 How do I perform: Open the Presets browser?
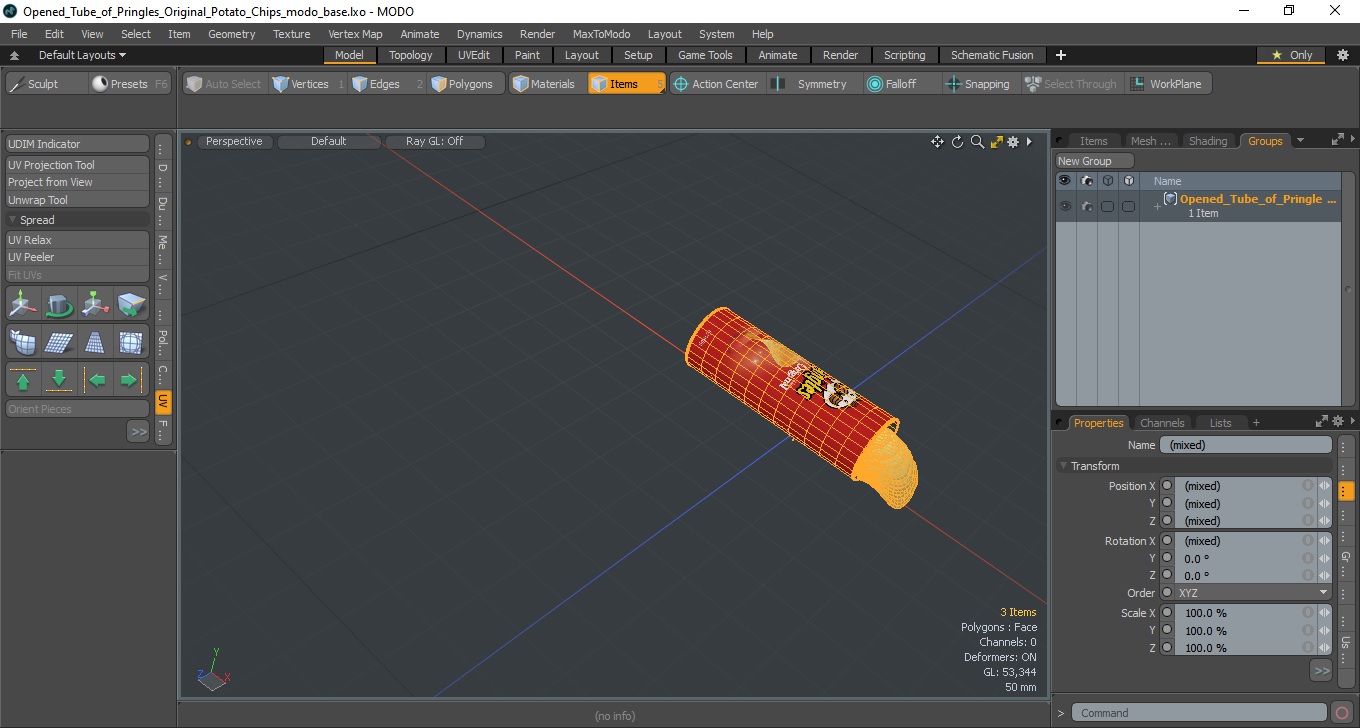(x=128, y=84)
